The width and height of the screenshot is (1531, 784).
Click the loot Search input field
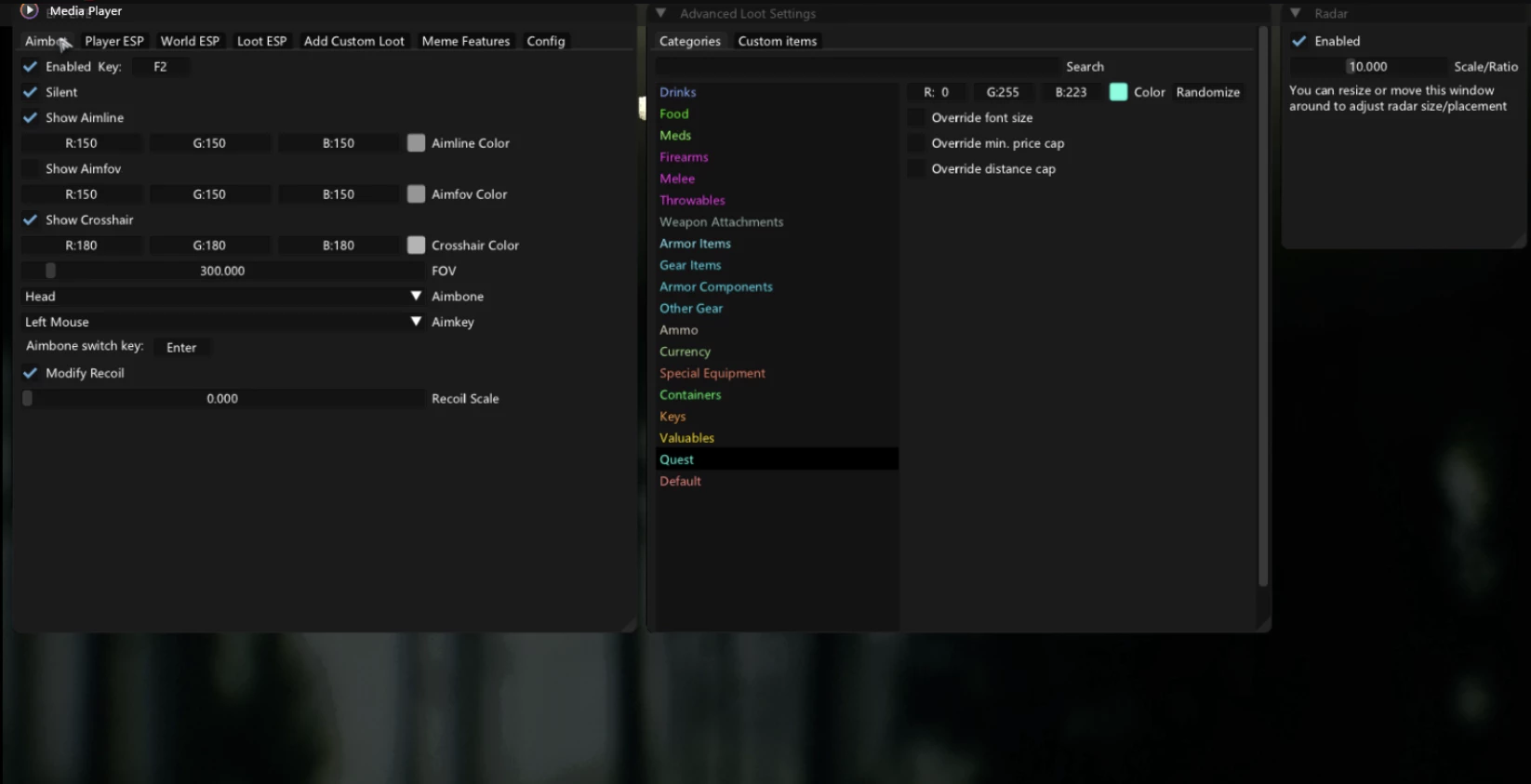858,67
